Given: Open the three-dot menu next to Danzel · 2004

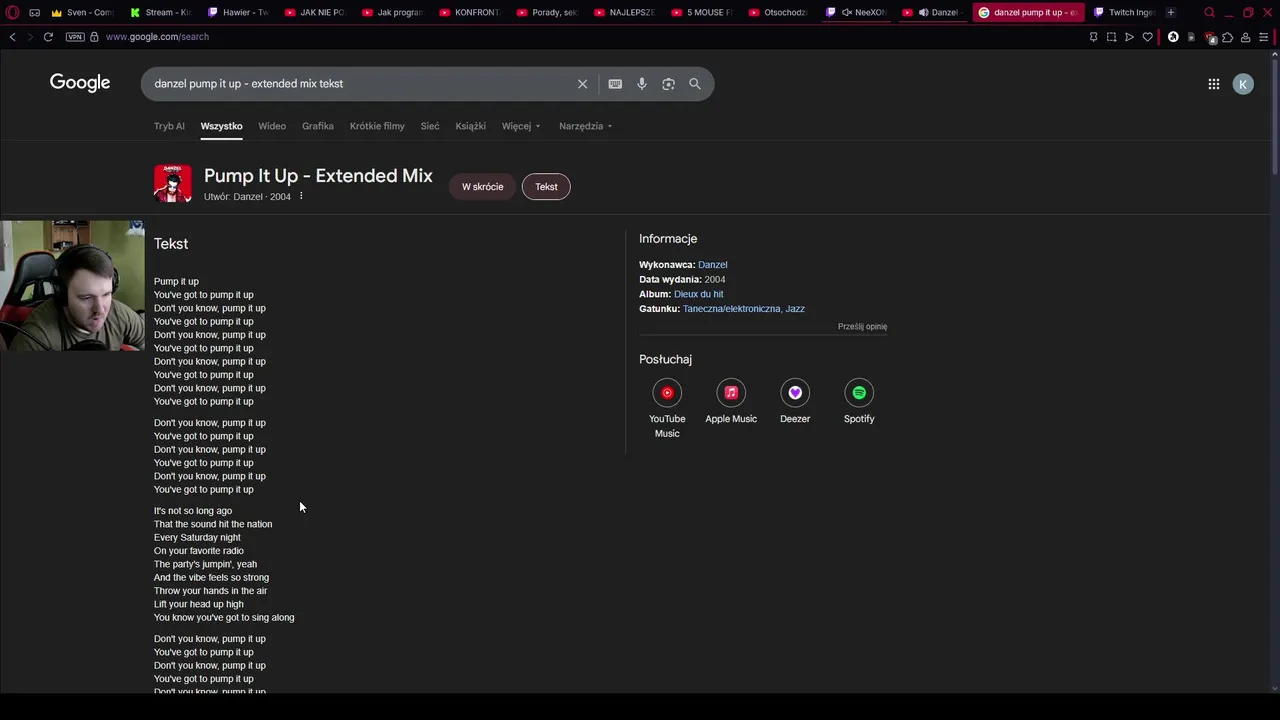Looking at the screenshot, I should pyautogui.click(x=301, y=196).
